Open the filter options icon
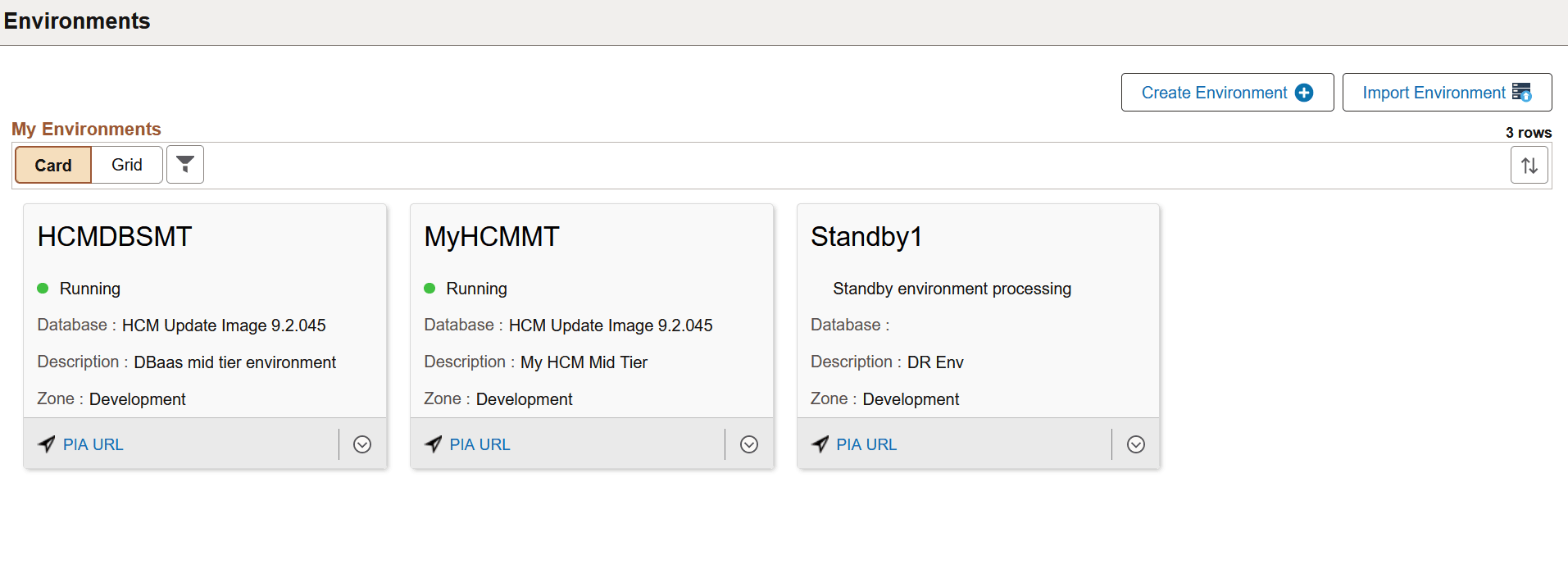Viewport: 1568px width, 569px height. point(185,164)
